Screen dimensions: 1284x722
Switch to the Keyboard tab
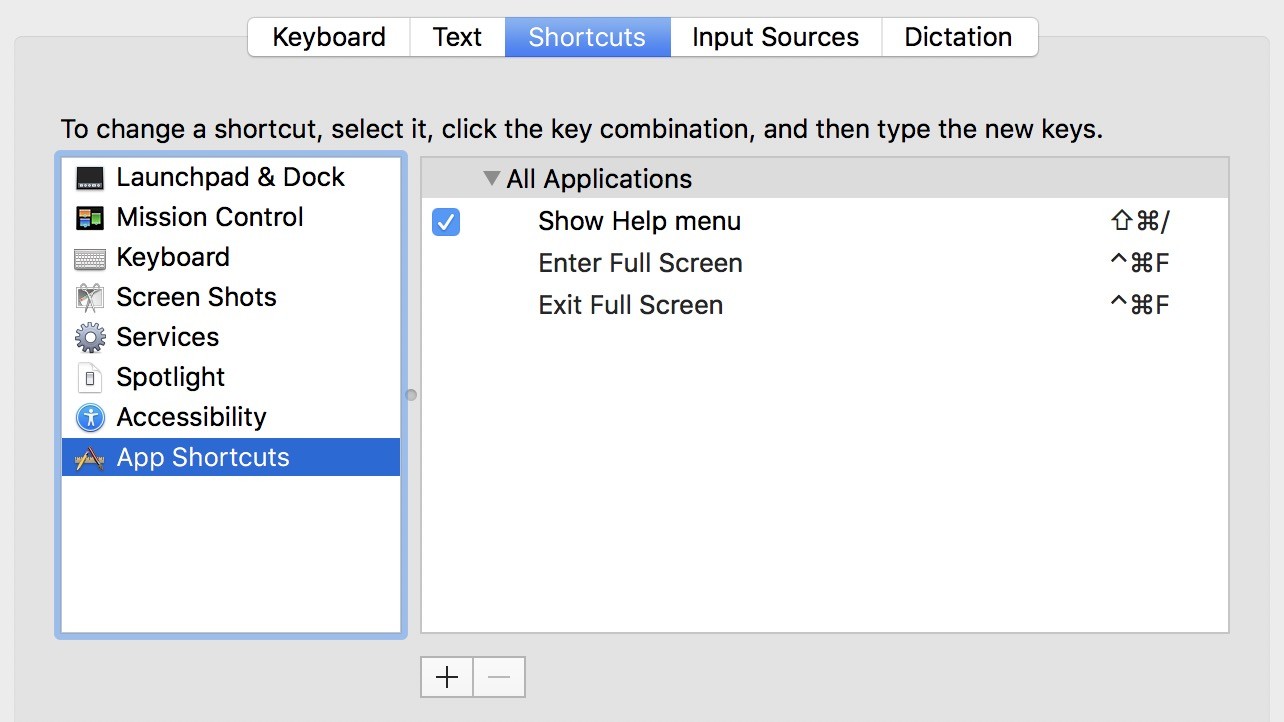tap(329, 37)
